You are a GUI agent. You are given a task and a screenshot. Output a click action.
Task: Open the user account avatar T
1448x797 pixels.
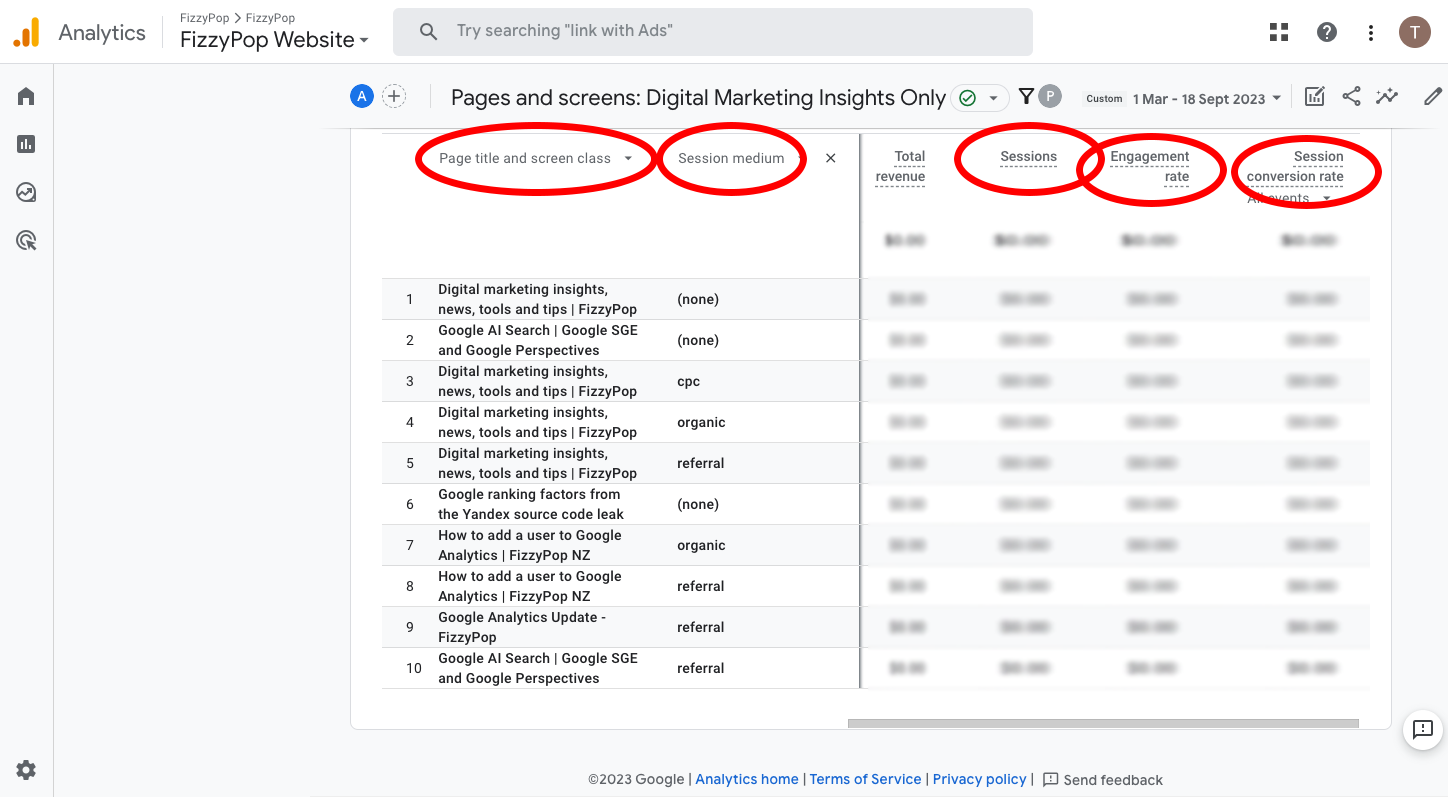pyautogui.click(x=1414, y=32)
